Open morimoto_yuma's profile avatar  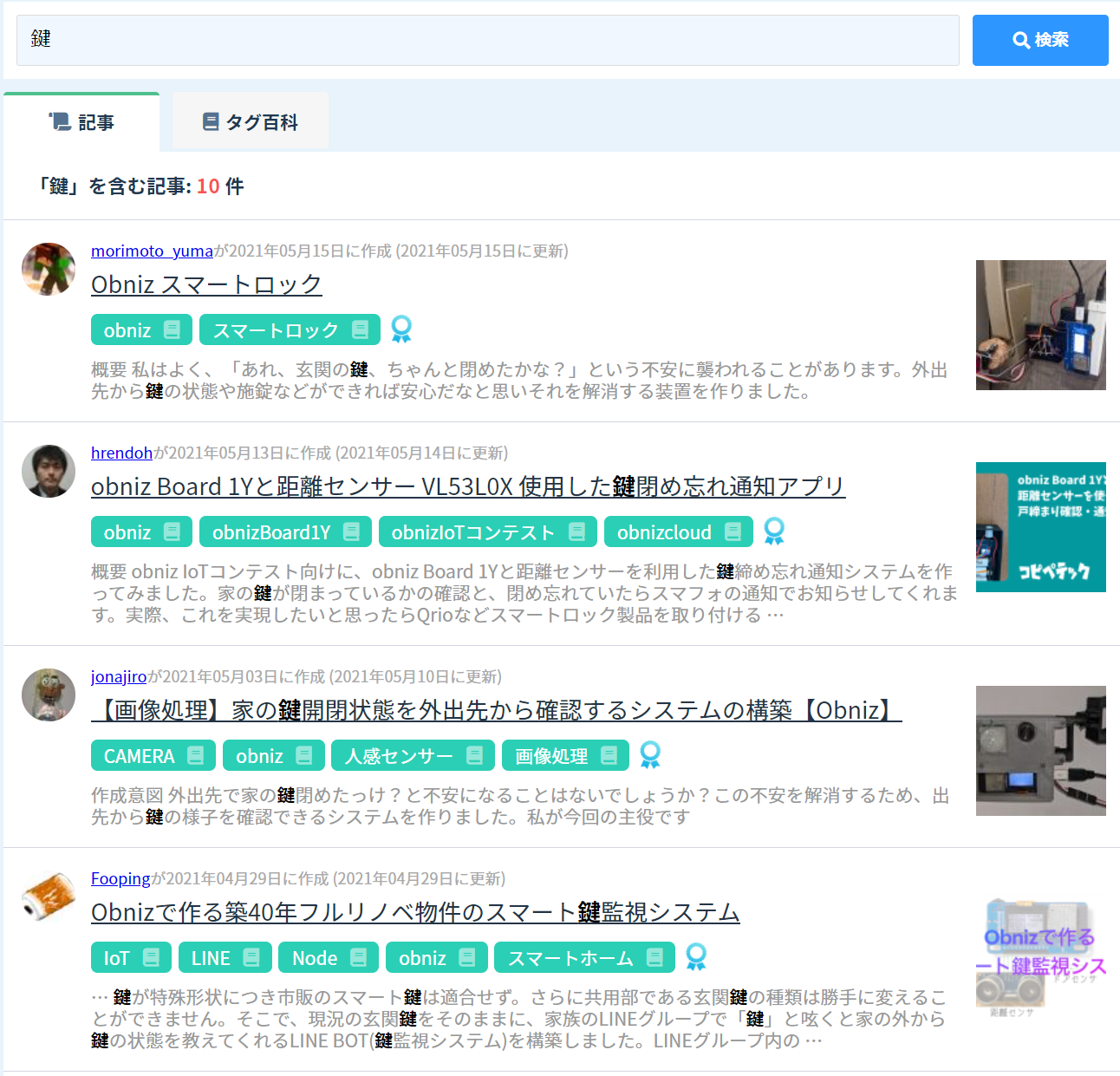pos(49,270)
